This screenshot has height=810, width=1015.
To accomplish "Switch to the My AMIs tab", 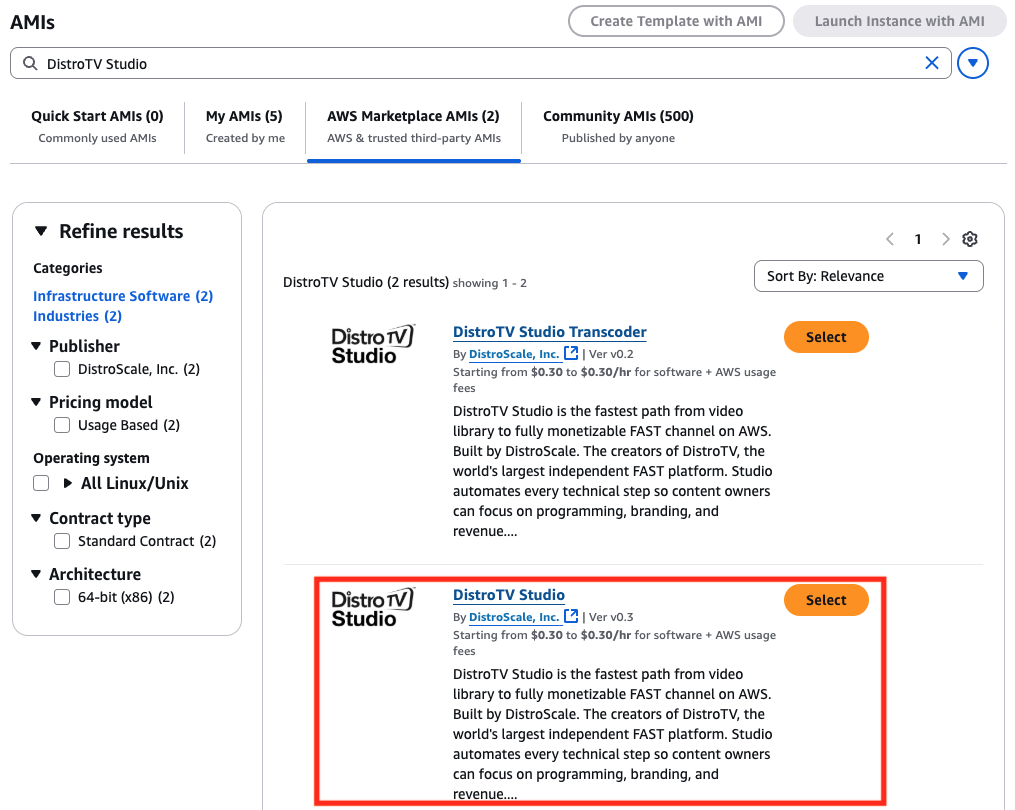I will 244,127.
